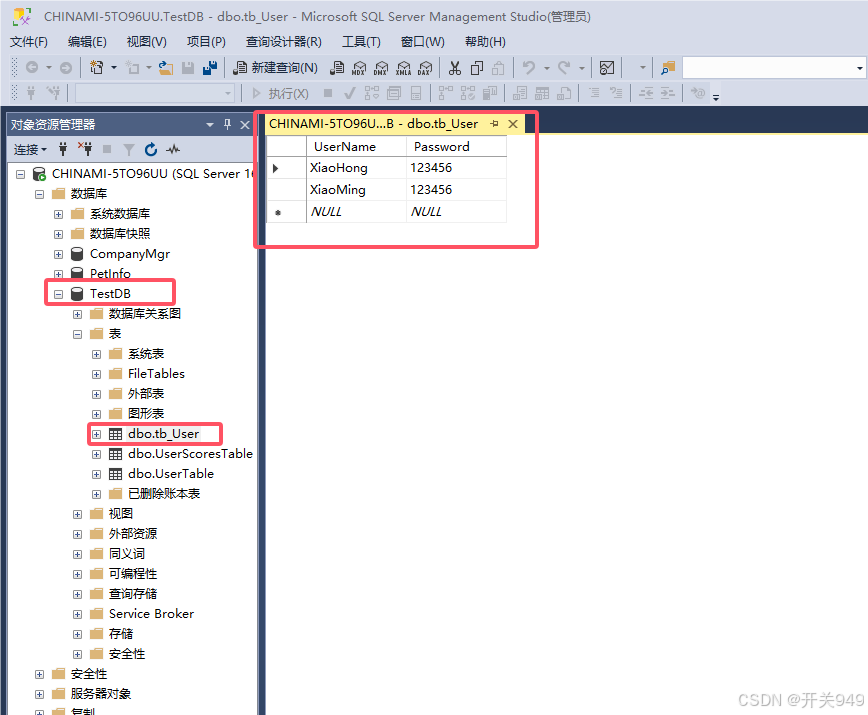Click the Disconnect plug icon with red X
Viewport: 868px width, 715px height.
point(85,149)
